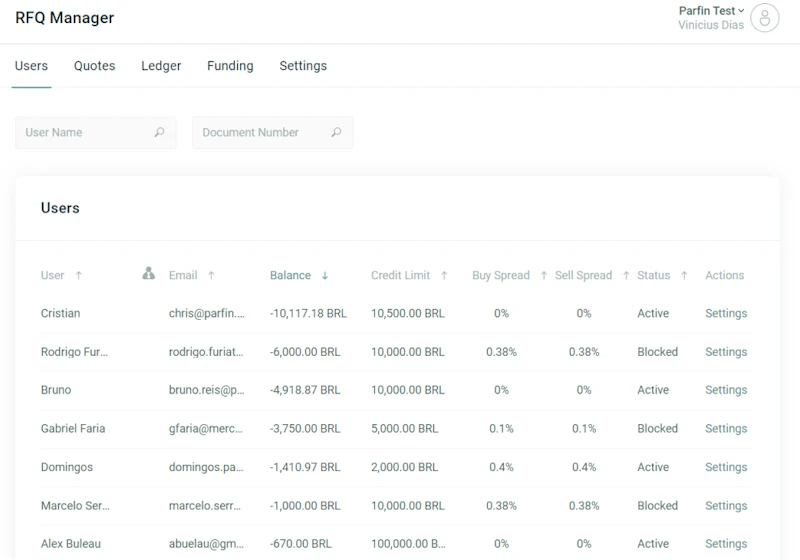Viewport: 800px width, 560px height.
Task: Click the Document Number input field
Action: point(273,133)
